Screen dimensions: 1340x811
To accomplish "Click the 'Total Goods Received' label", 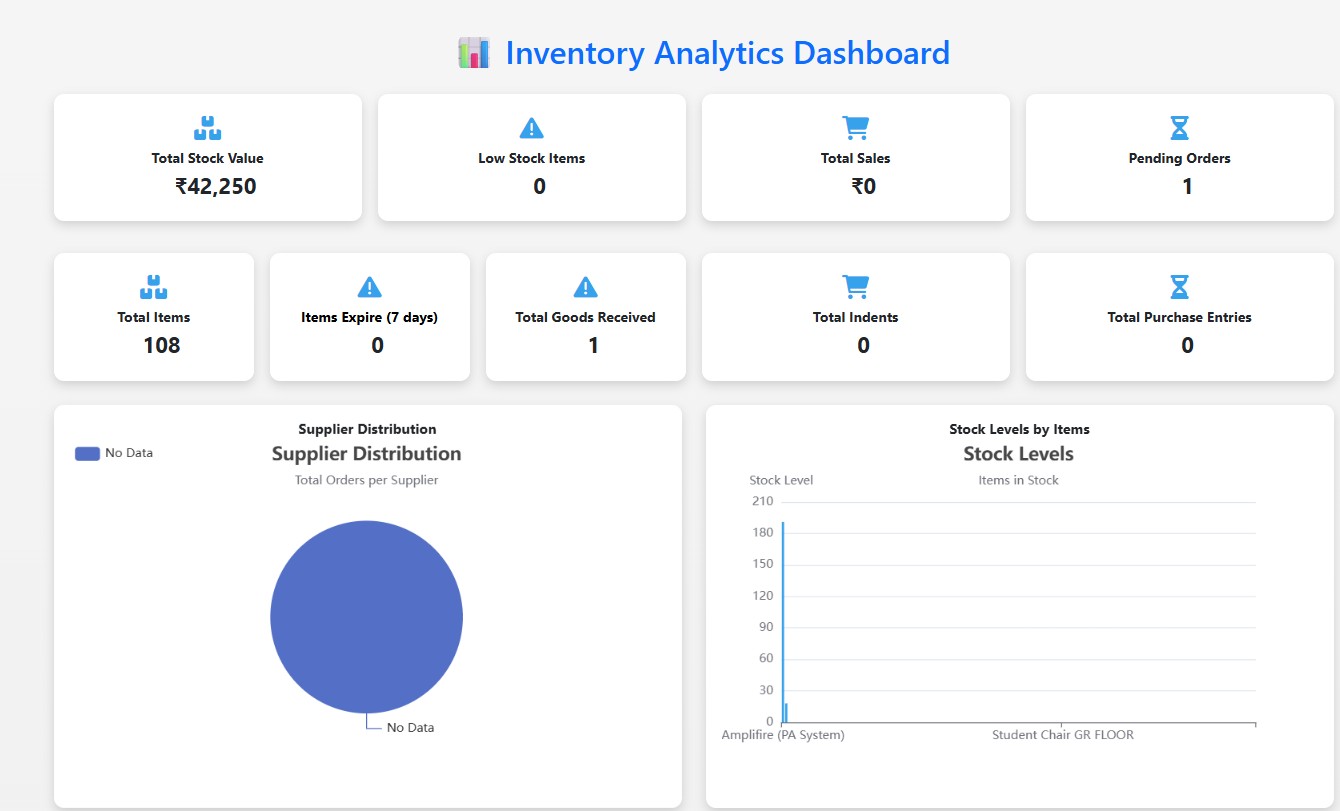I will pyautogui.click(x=586, y=317).
